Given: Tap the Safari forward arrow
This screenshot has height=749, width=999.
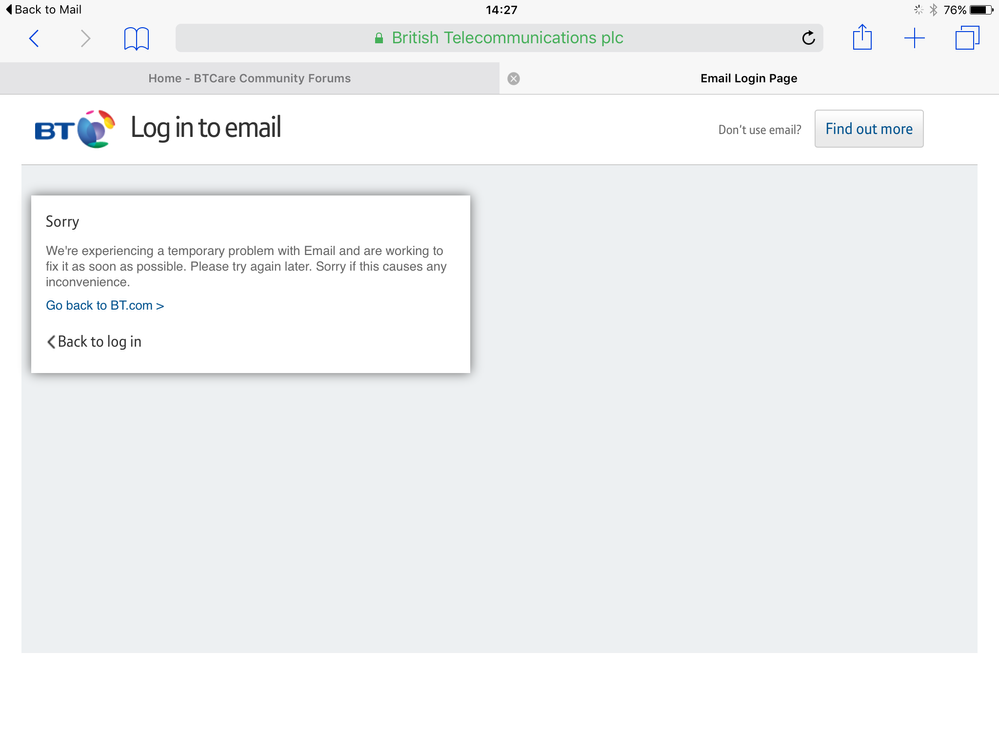Looking at the screenshot, I should [x=85, y=39].
